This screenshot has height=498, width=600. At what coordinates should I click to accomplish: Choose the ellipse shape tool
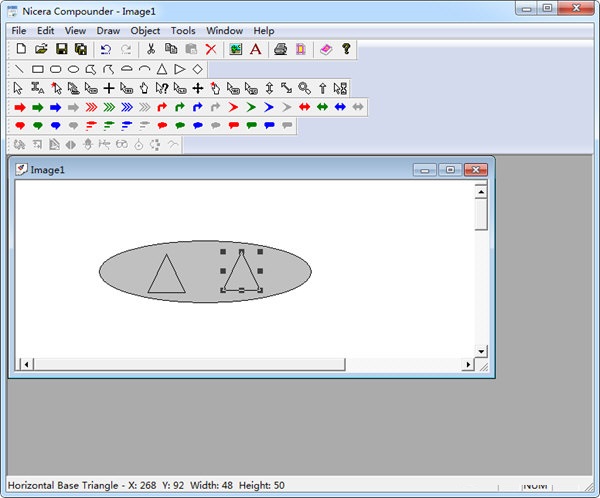tap(73, 69)
